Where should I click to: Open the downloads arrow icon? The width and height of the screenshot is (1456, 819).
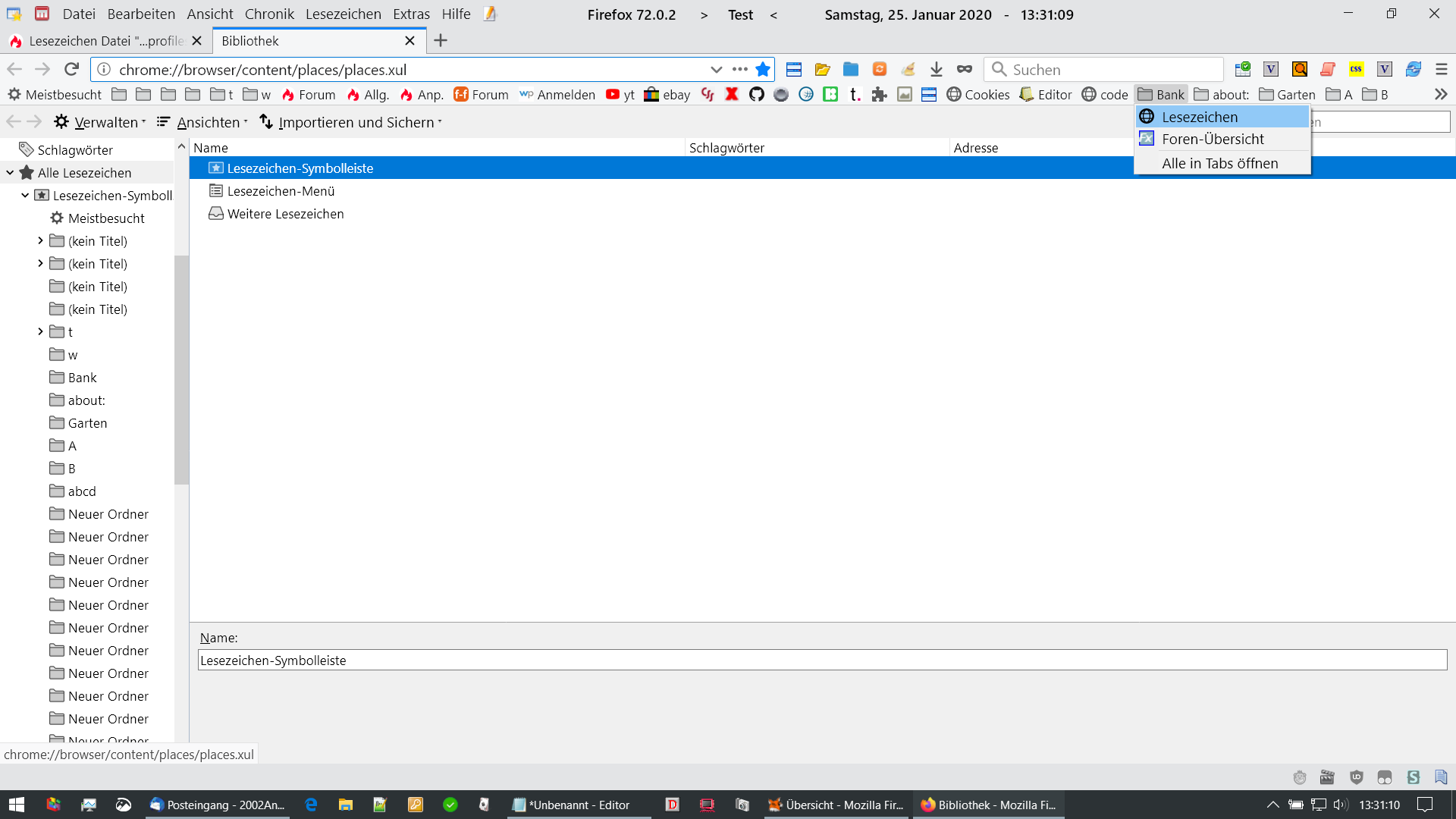coord(937,70)
